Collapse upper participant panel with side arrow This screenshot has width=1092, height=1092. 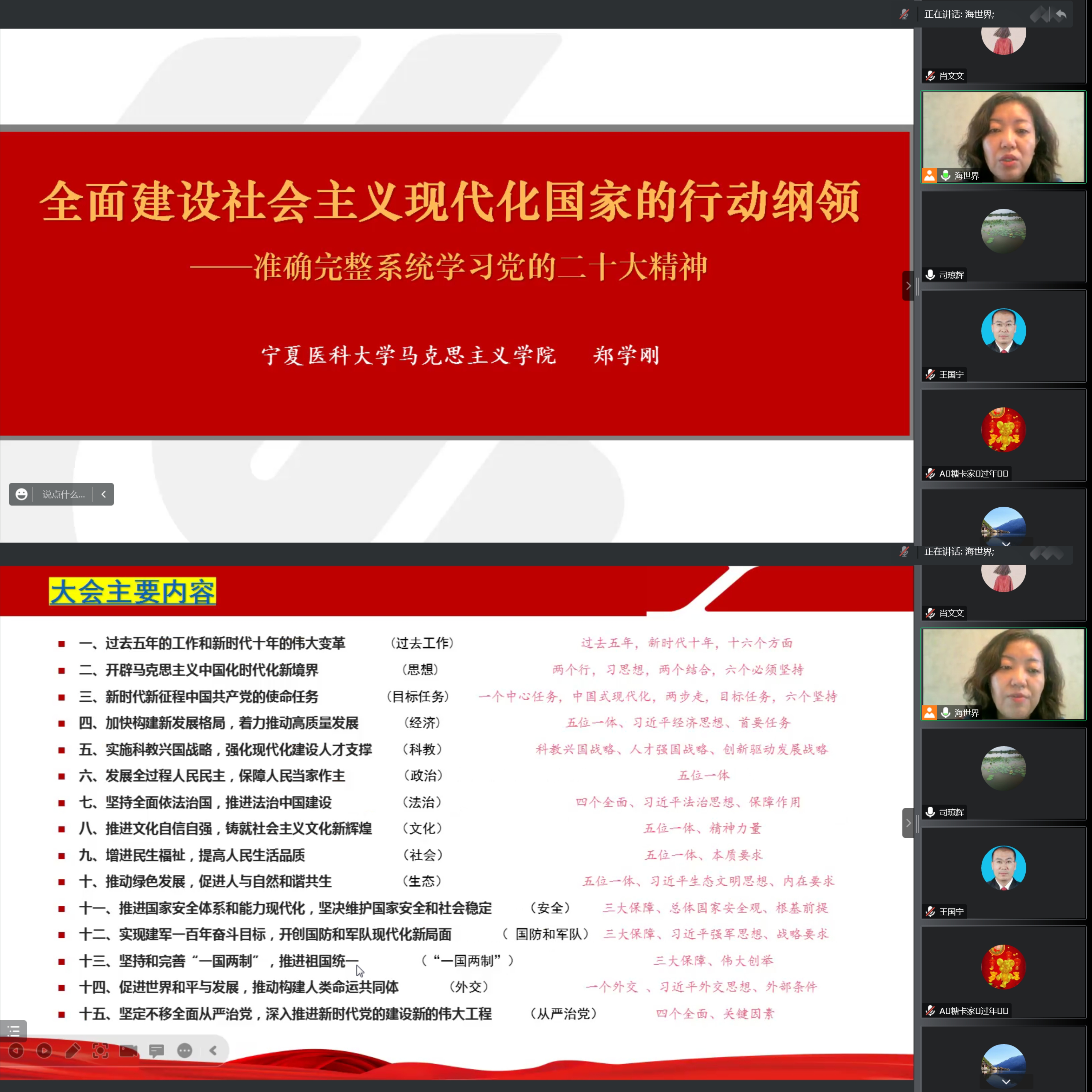908,286
